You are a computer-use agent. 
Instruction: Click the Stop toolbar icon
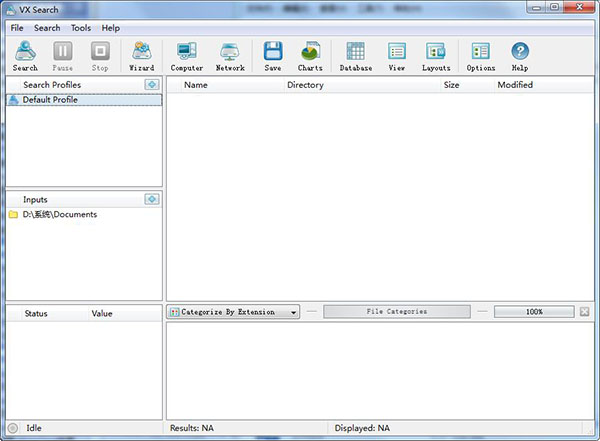pos(100,56)
